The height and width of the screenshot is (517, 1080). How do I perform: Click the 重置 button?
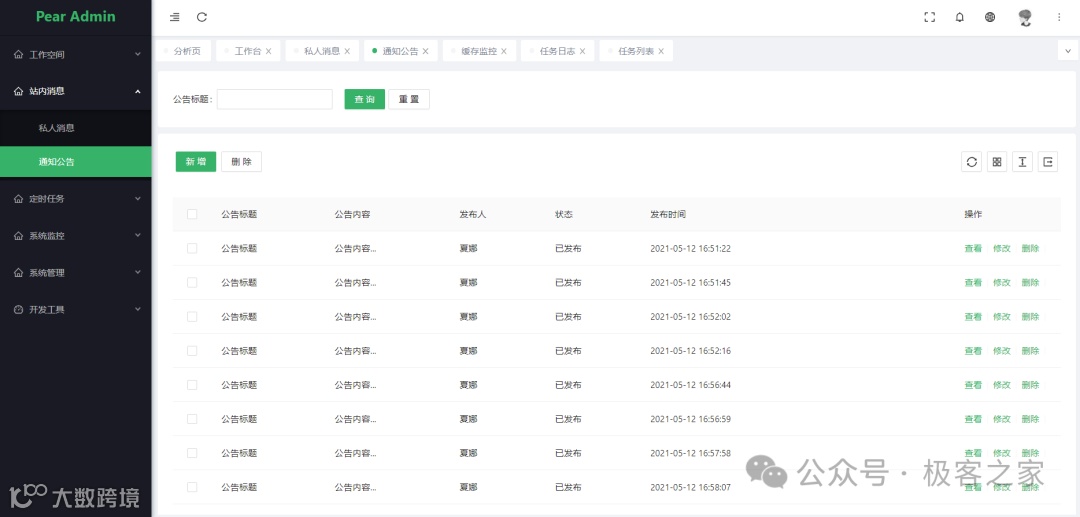[409, 99]
